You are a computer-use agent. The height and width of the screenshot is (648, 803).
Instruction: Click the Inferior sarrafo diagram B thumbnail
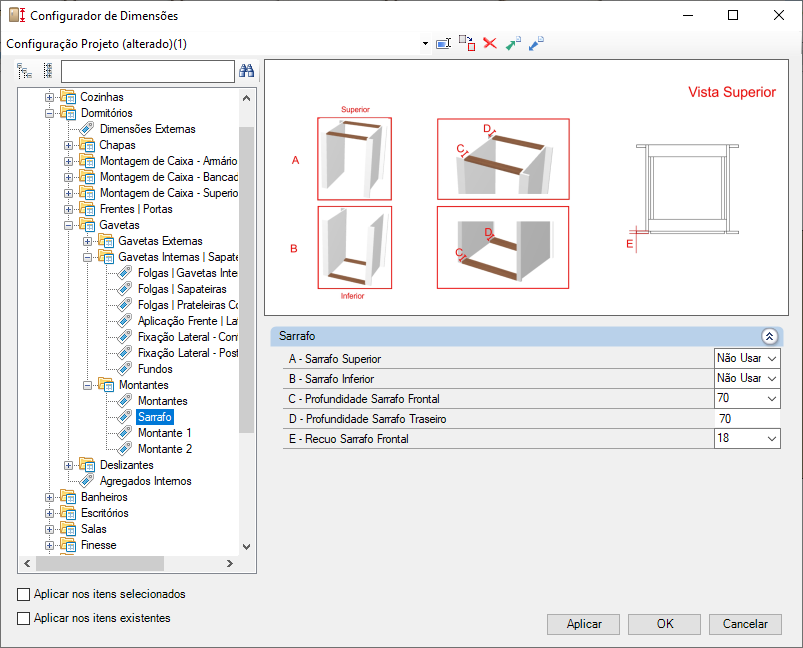(x=354, y=247)
